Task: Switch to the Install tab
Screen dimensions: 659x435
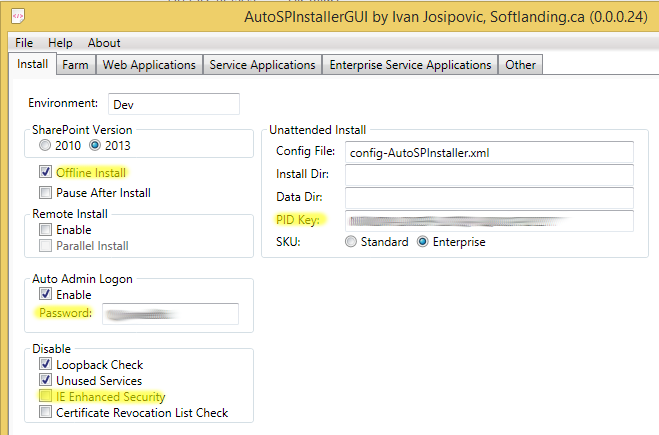Action: [32, 64]
